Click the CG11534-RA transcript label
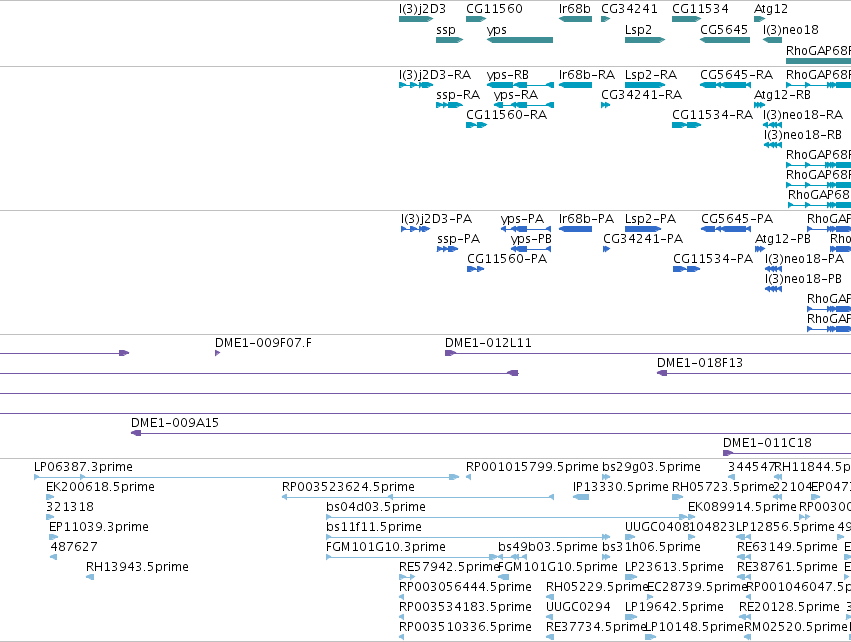The image size is (851, 642). tap(712, 115)
